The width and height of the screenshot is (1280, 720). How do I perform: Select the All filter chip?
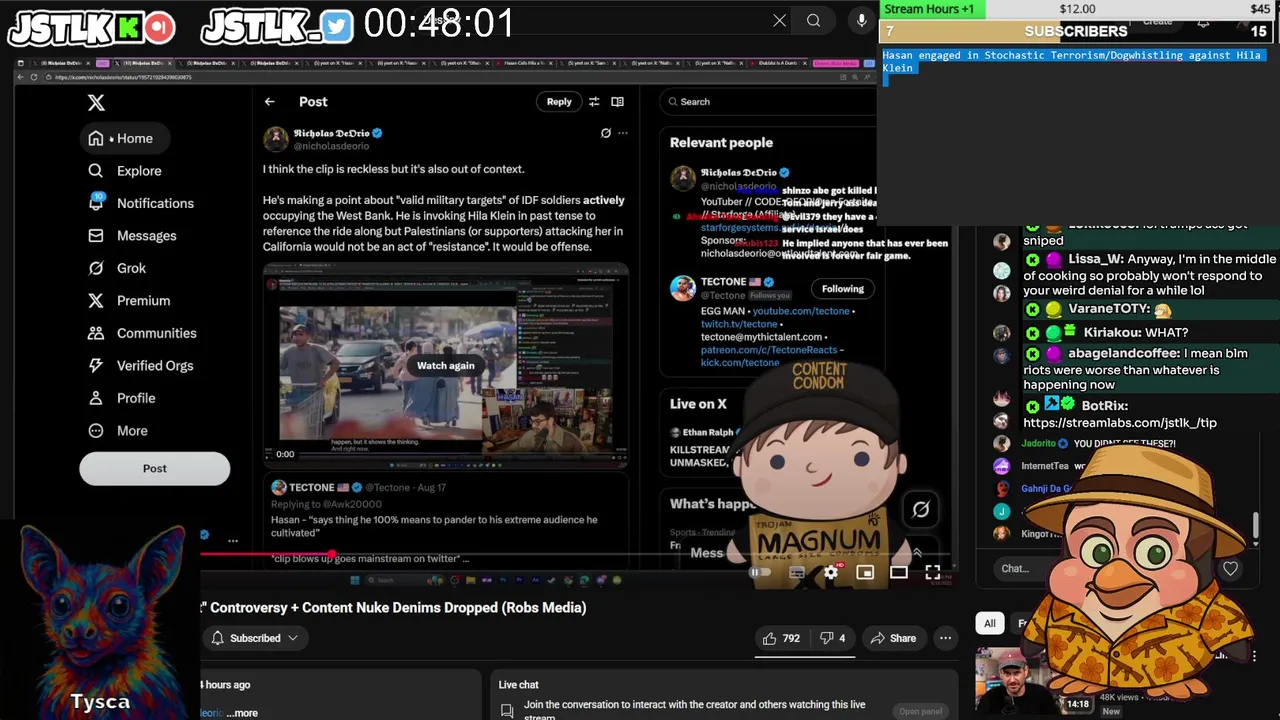point(989,623)
